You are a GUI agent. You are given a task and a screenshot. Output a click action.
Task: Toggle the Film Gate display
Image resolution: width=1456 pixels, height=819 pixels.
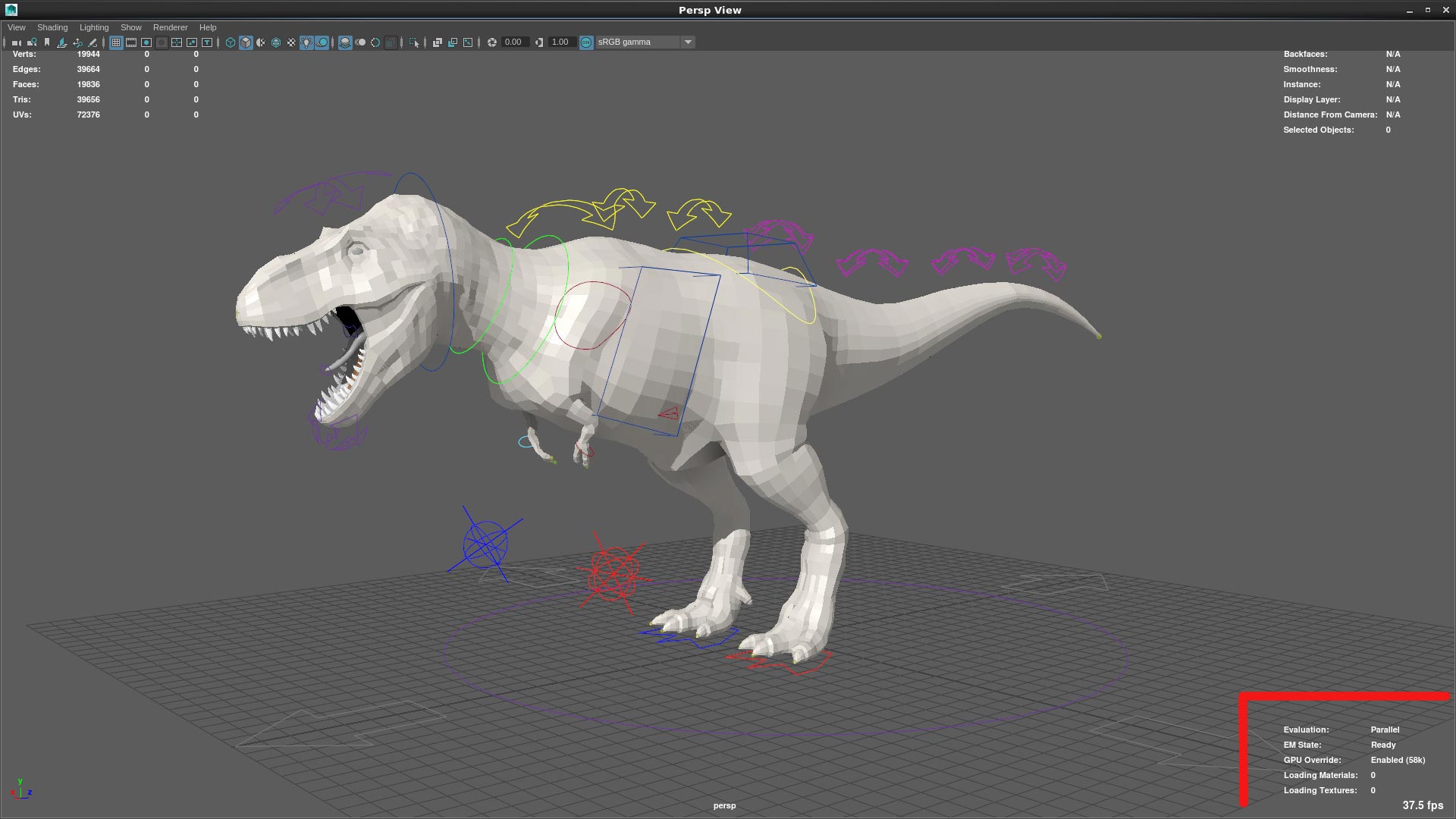click(x=131, y=42)
